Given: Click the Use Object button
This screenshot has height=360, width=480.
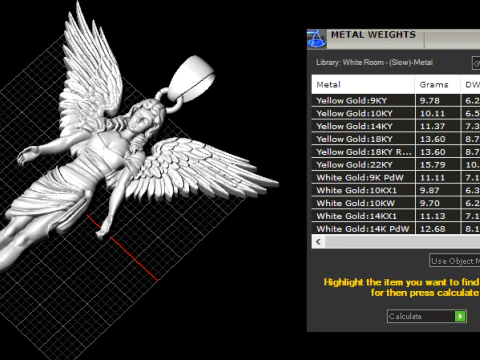Looking at the screenshot, I should tap(455, 261).
